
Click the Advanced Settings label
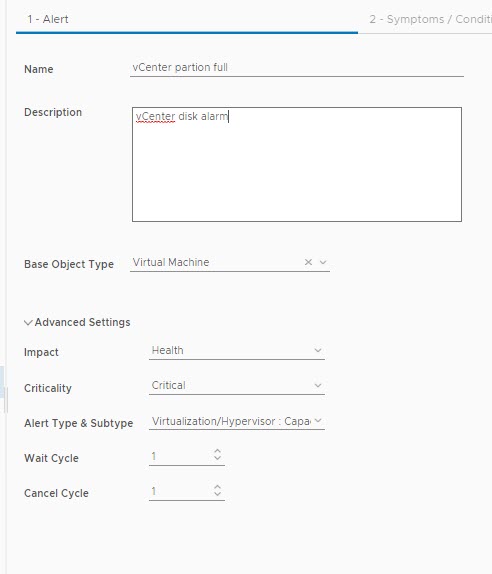coord(82,322)
